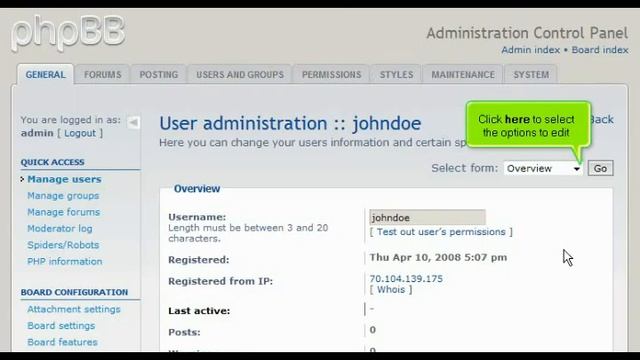640x360 pixels.
Task: Click the User administration :: johndoe heading
Action: (290, 123)
